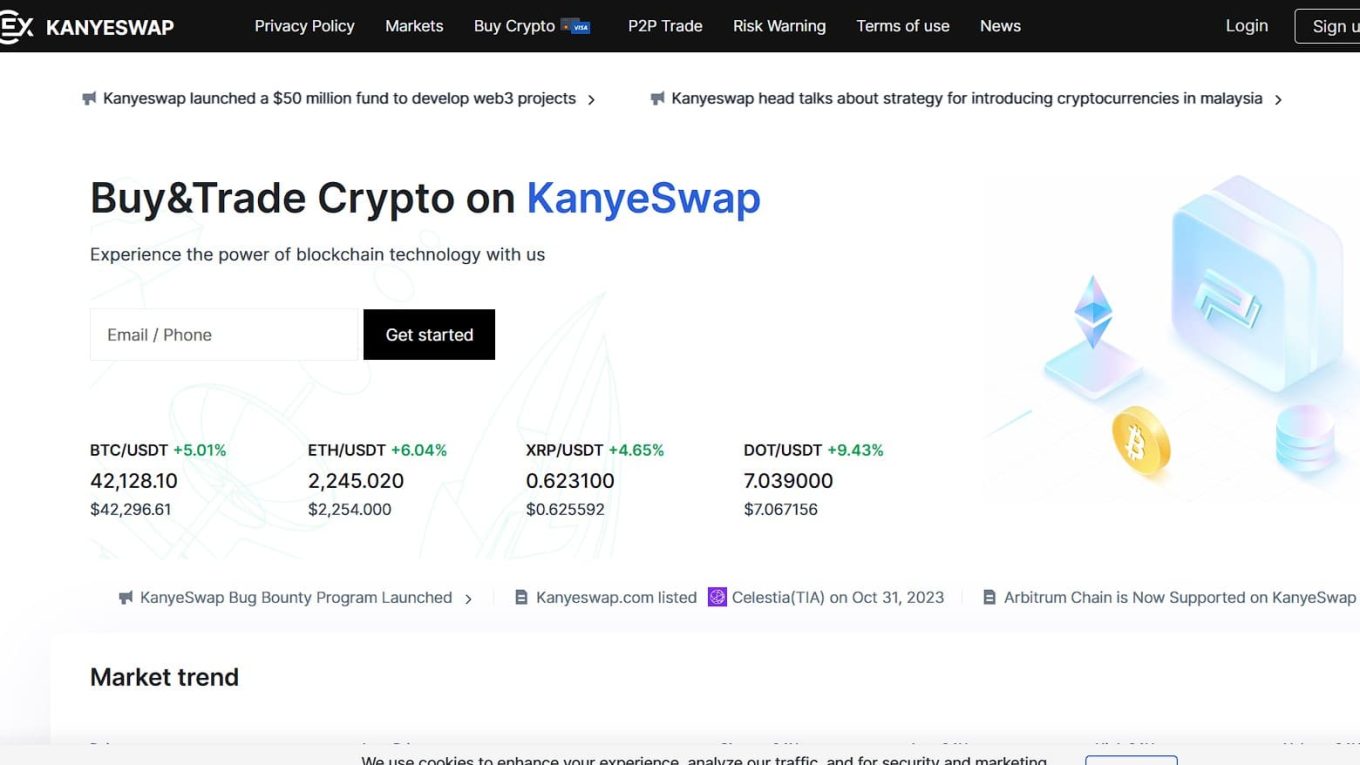Click the purple Celestia TIA coin icon

click(717, 597)
